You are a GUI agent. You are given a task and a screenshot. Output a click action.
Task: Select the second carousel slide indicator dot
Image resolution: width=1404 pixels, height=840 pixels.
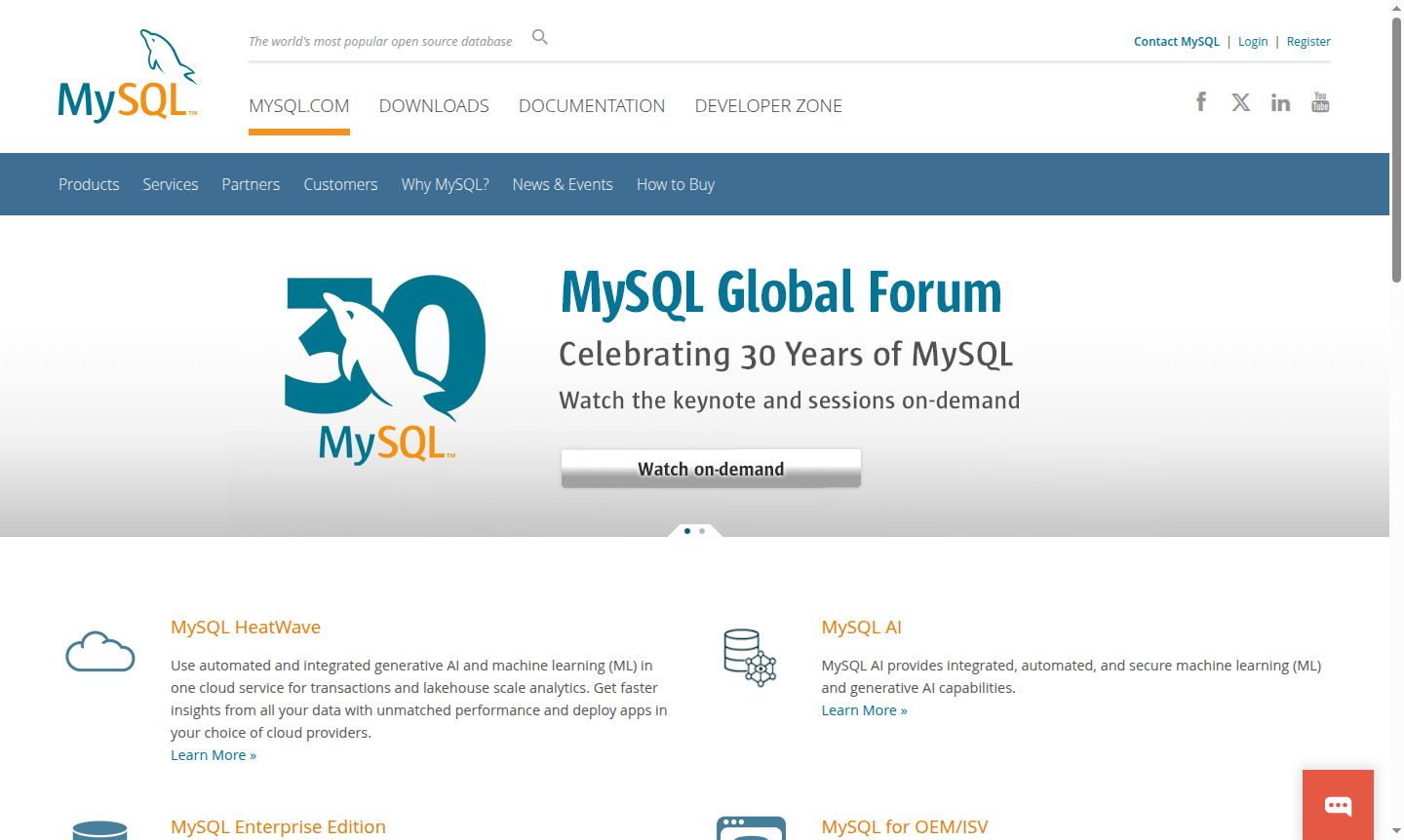pos(704,531)
